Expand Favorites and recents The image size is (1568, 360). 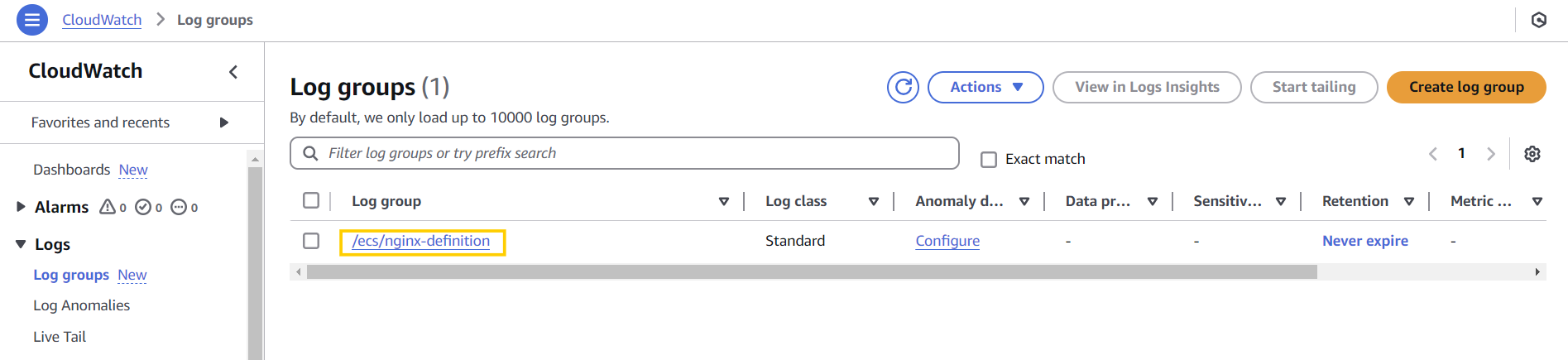(223, 122)
